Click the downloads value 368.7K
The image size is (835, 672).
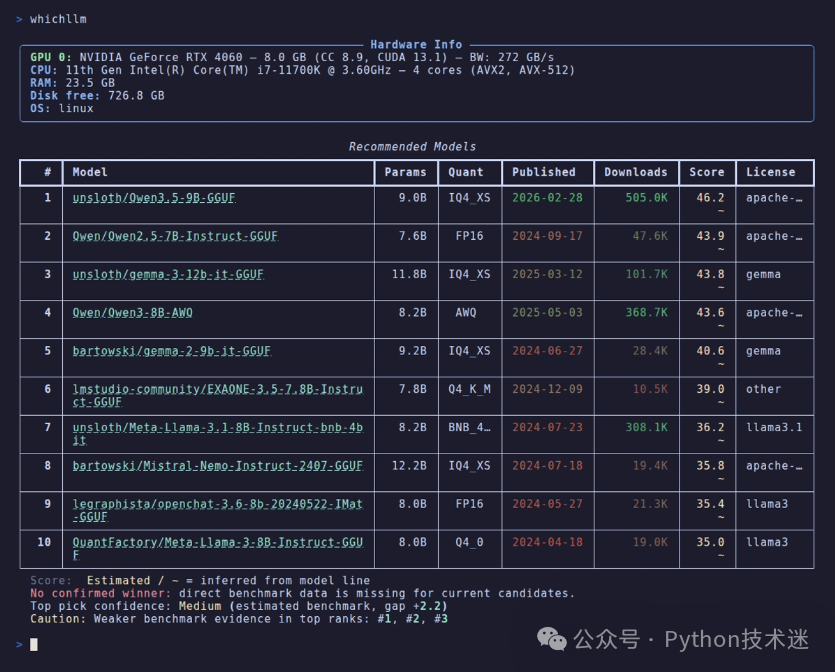click(646, 313)
